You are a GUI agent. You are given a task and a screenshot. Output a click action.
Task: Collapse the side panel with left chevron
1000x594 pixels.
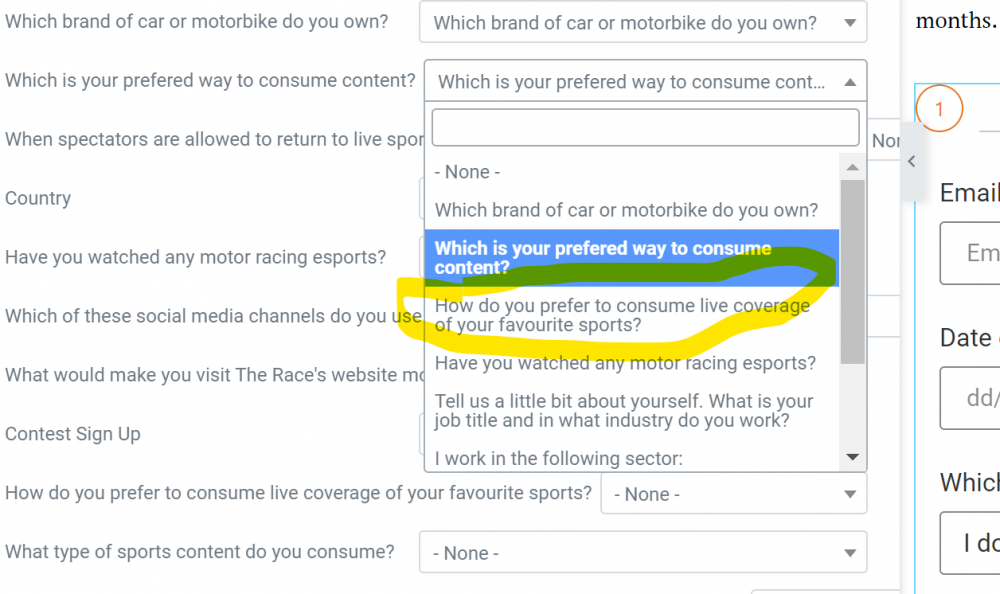pos(912,161)
